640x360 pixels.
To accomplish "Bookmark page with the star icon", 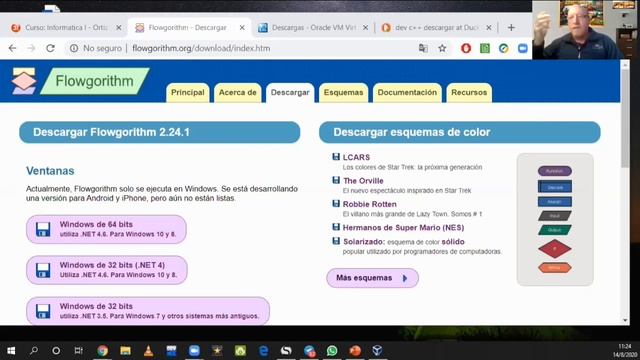I will (442, 48).
